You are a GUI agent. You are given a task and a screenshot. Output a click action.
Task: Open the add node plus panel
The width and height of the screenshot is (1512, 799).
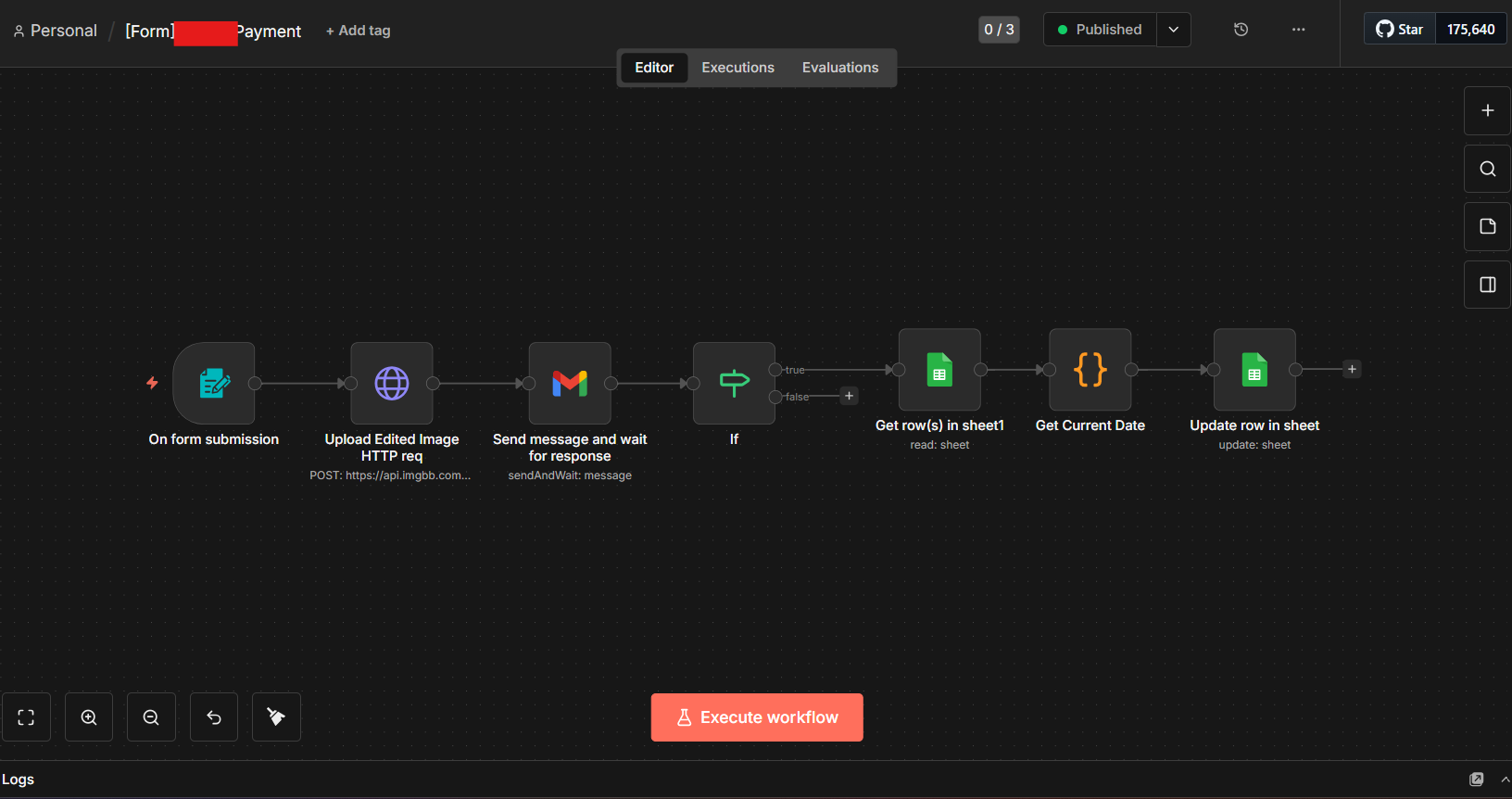(1488, 110)
